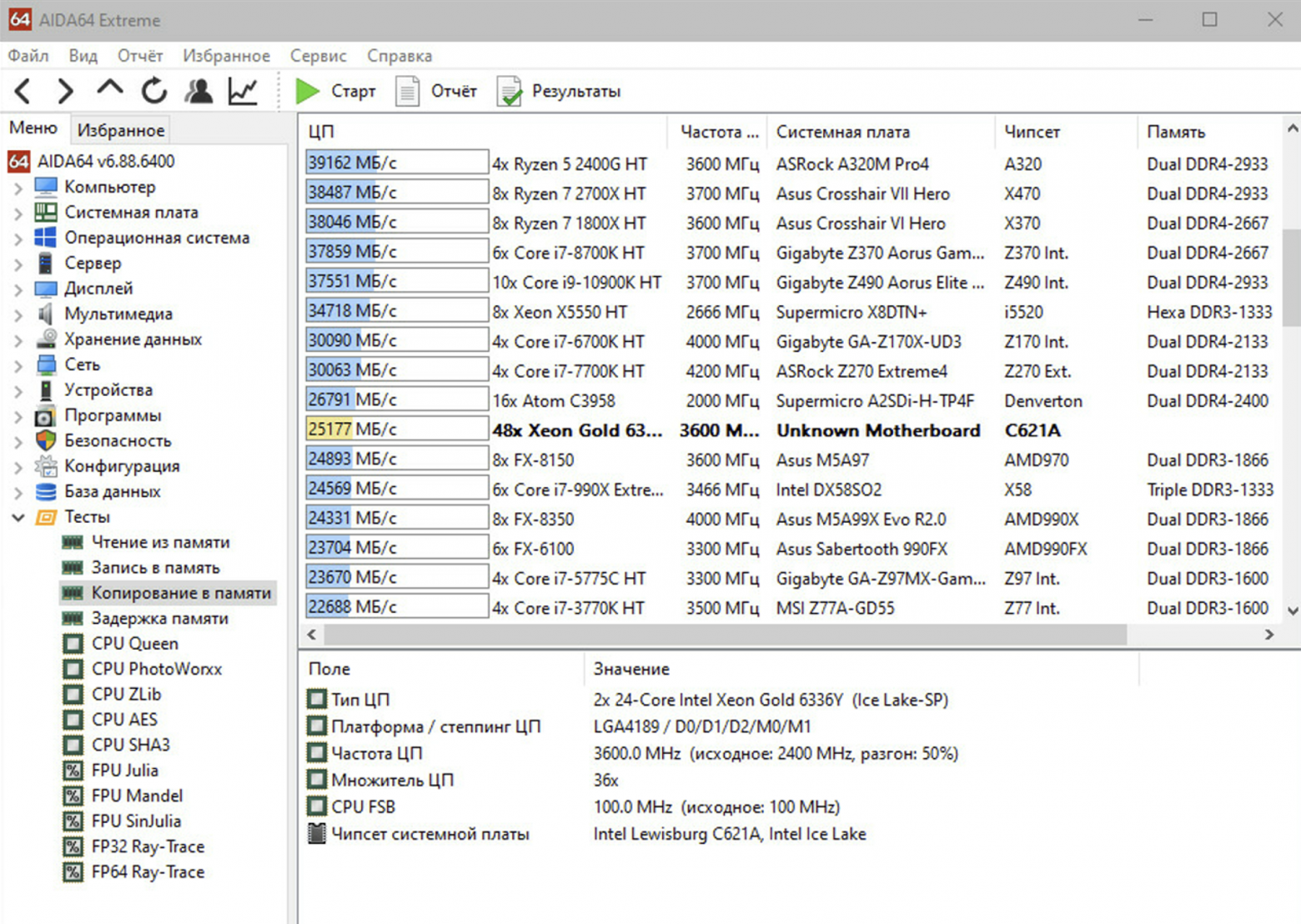
Task: Click the Отчёт toolbar button
Action: point(436,91)
